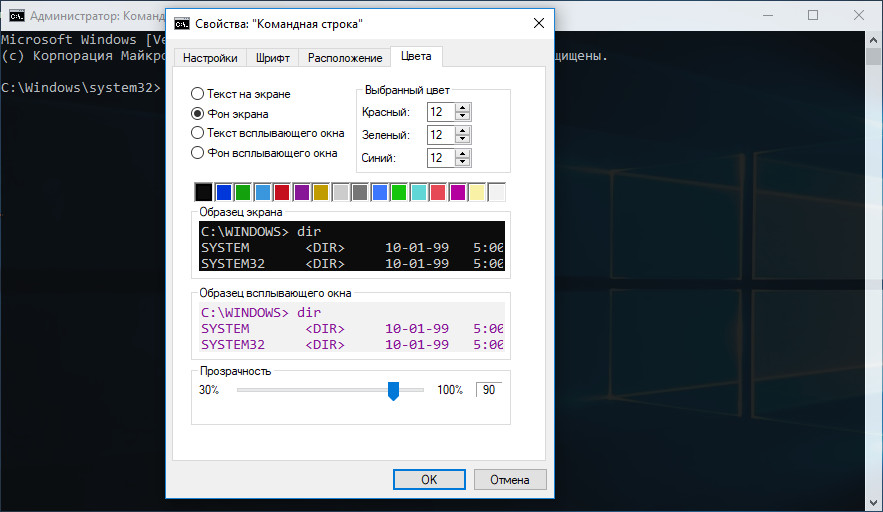Close the Properties dialog with X
883x512 pixels.
pos(539,23)
